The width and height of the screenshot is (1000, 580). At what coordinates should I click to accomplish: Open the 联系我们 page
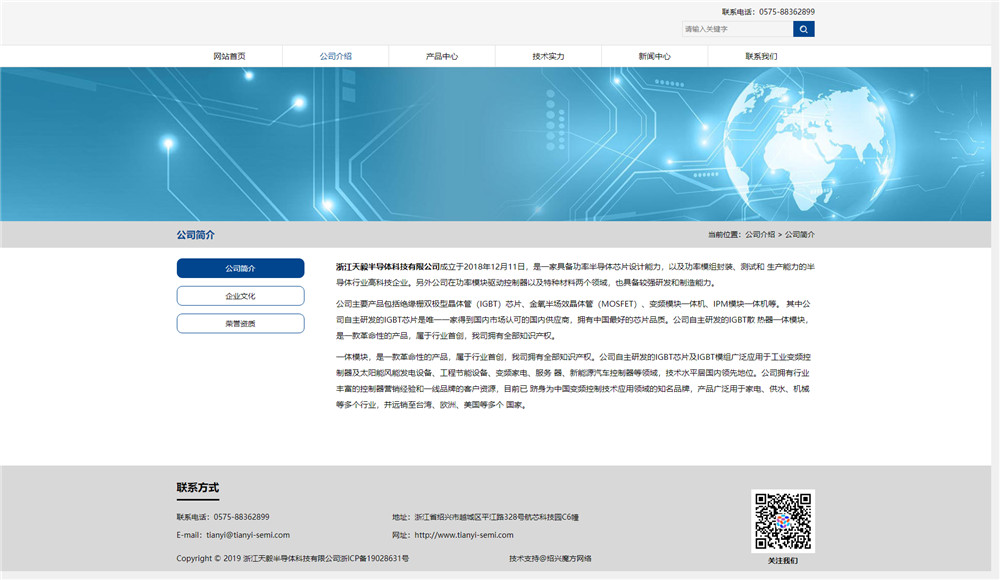pyautogui.click(x=762, y=56)
